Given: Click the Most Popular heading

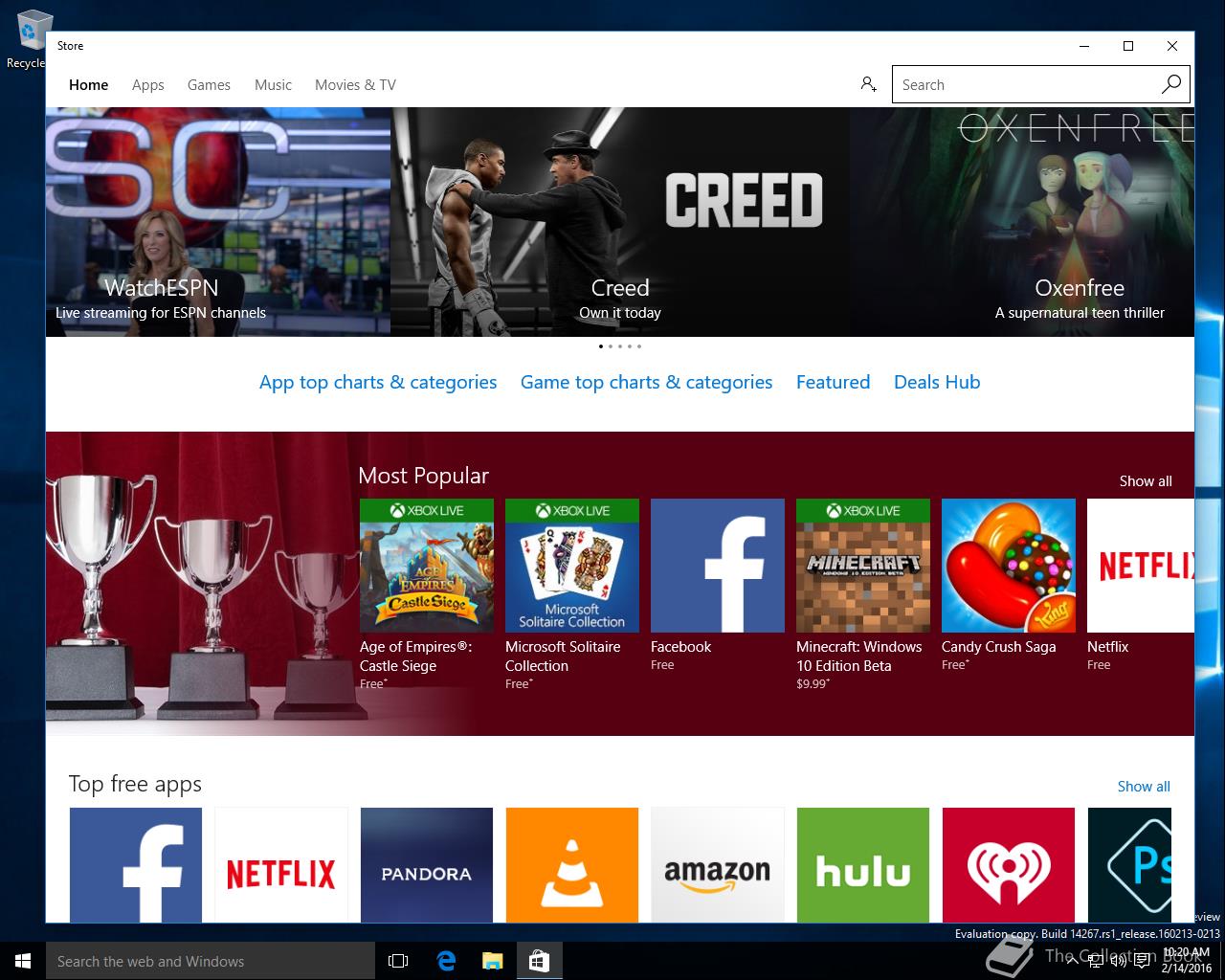Looking at the screenshot, I should 423,476.
